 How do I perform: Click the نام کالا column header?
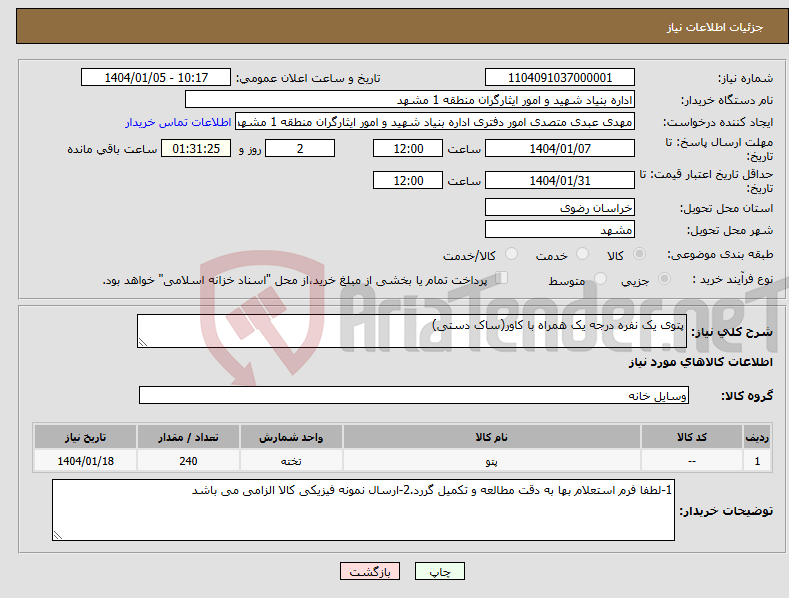click(x=492, y=437)
